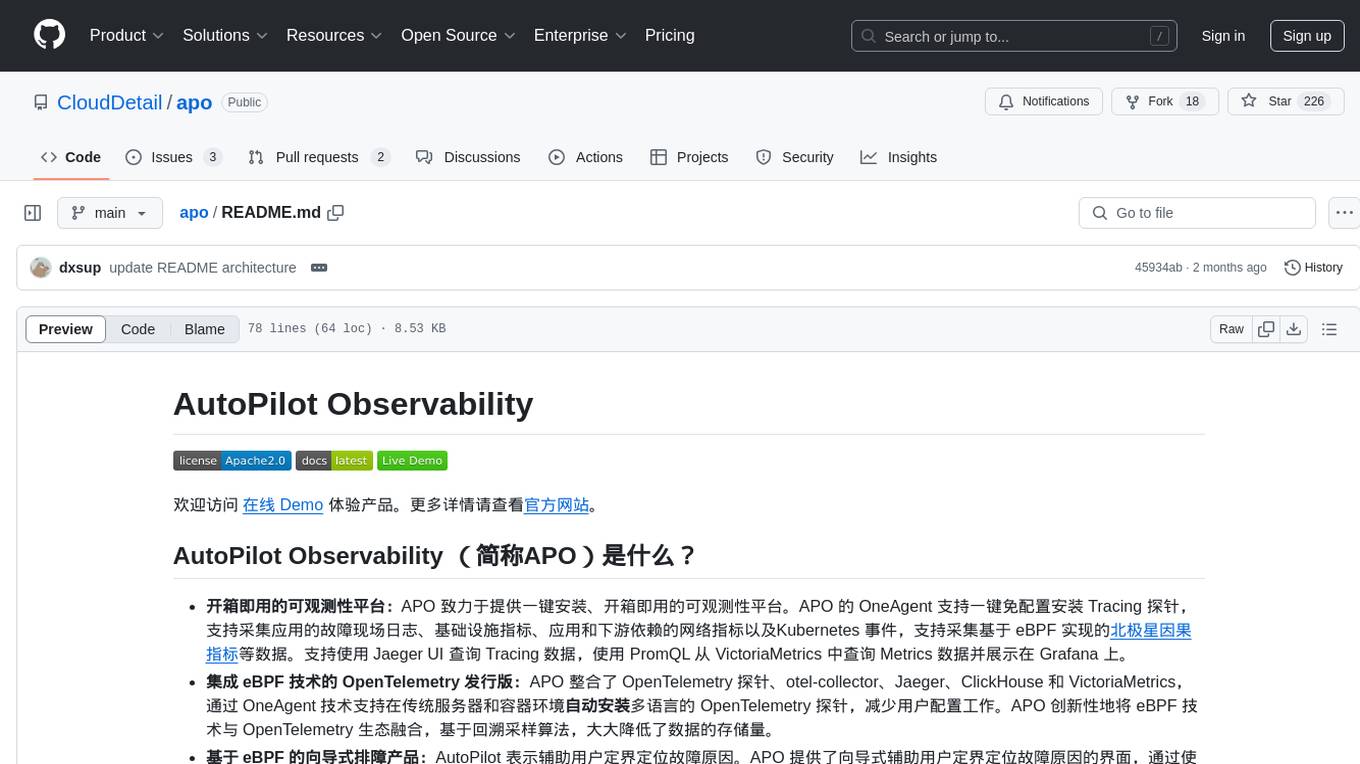The image size is (1360, 764).
Task: Switch to the Code file view
Action: tap(138, 329)
